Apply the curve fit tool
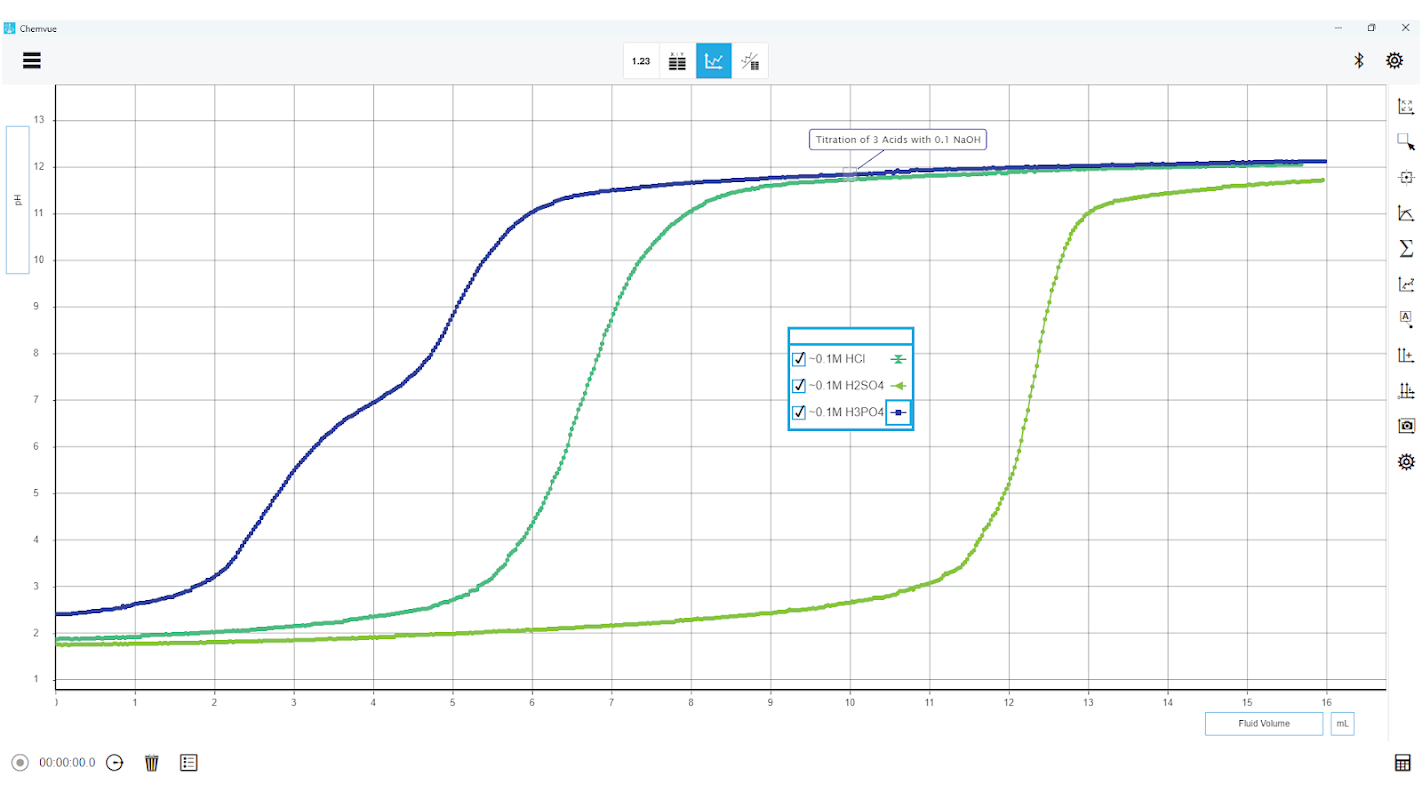This screenshot has height=800, width=1422. click(1406, 213)
